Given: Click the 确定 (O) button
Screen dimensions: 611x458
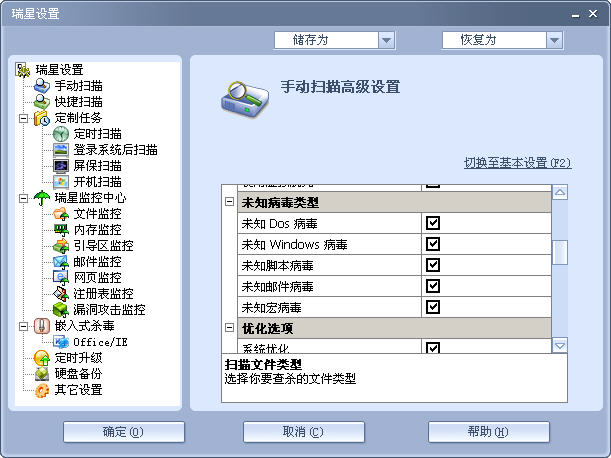Looking at the screenshot, I should click(x=124, y=432).
